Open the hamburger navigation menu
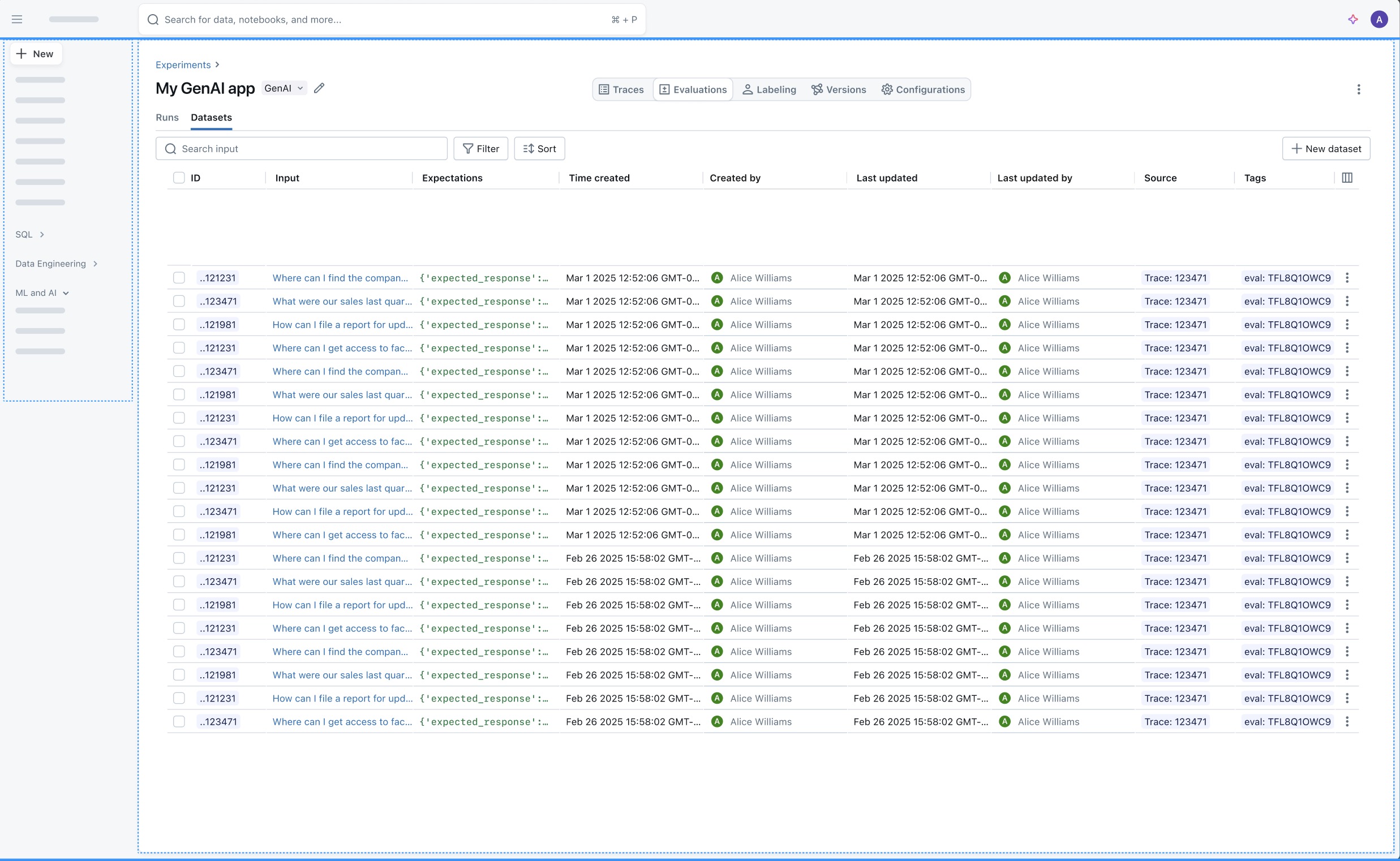The width and height of the screenshot is (1400, 861). click(x=17, y=19)
